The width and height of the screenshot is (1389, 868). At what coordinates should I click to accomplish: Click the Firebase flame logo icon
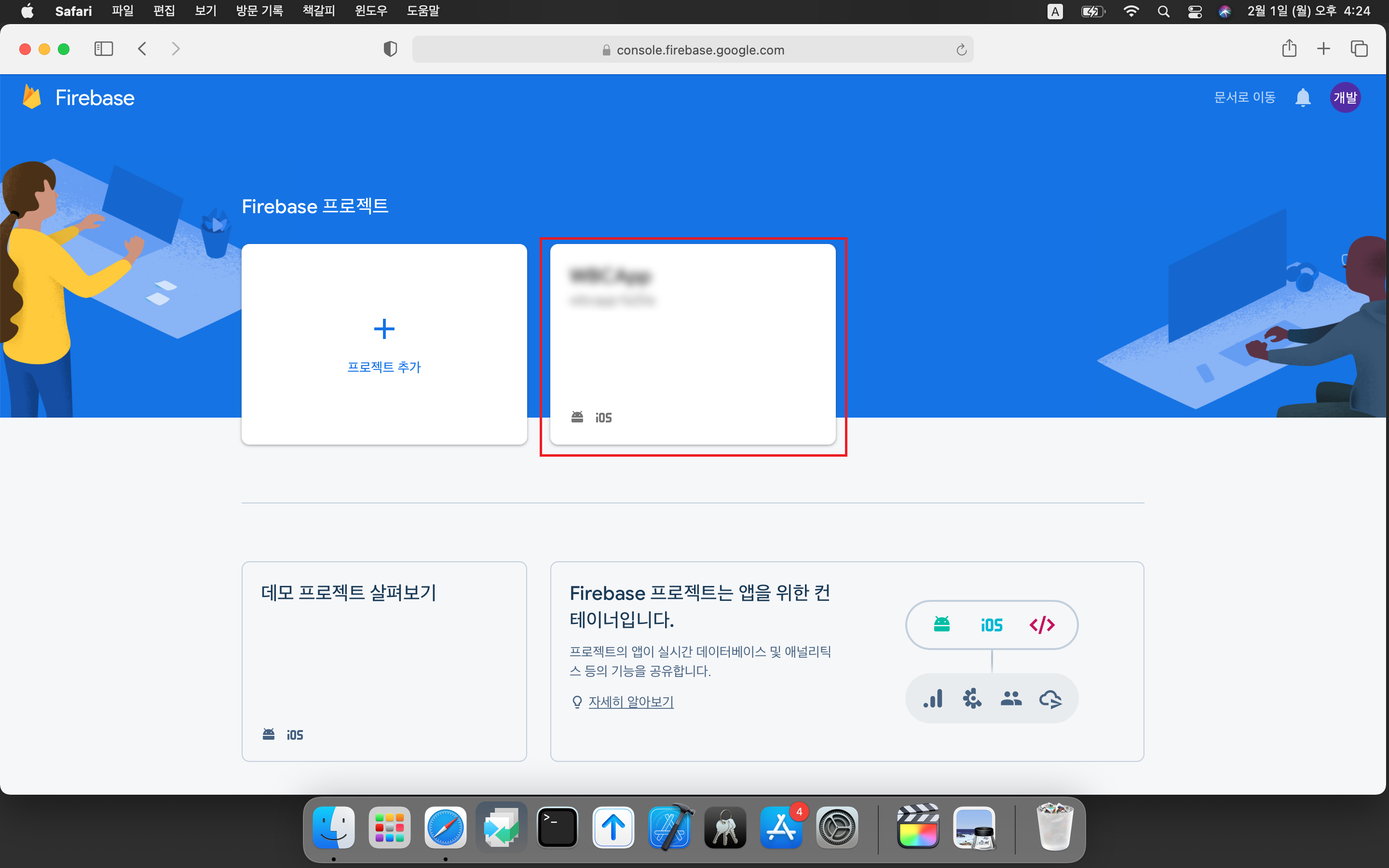click(31, 97)
